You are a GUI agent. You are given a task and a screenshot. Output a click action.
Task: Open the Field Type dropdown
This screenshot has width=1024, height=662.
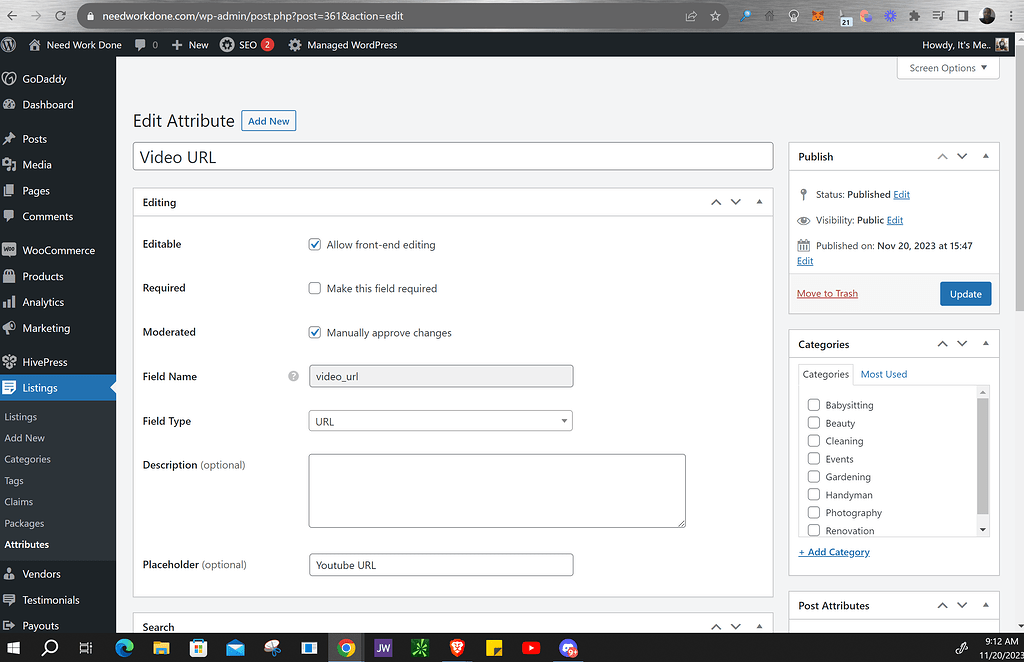(441, 422)
